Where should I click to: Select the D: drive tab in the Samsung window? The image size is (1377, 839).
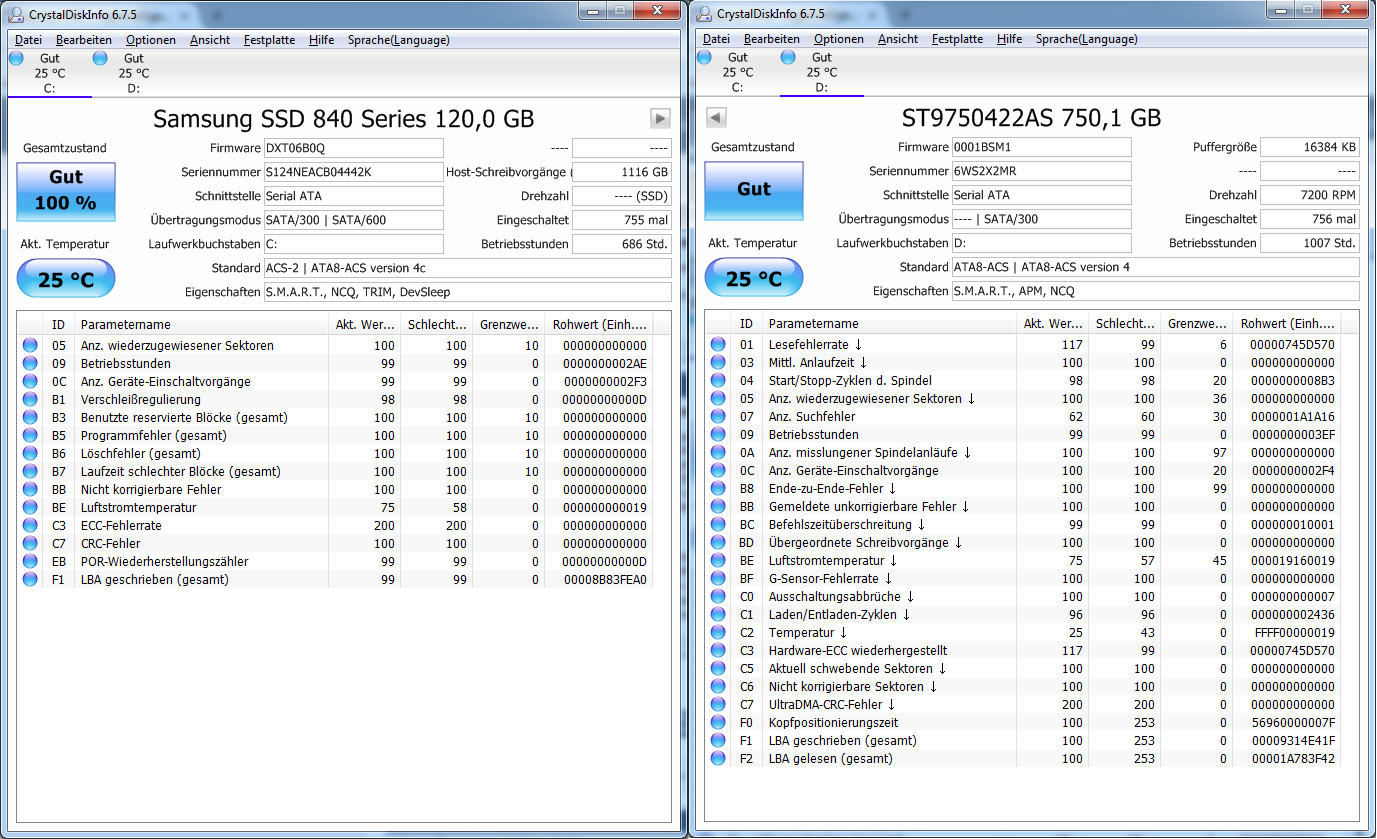(133, 73)
